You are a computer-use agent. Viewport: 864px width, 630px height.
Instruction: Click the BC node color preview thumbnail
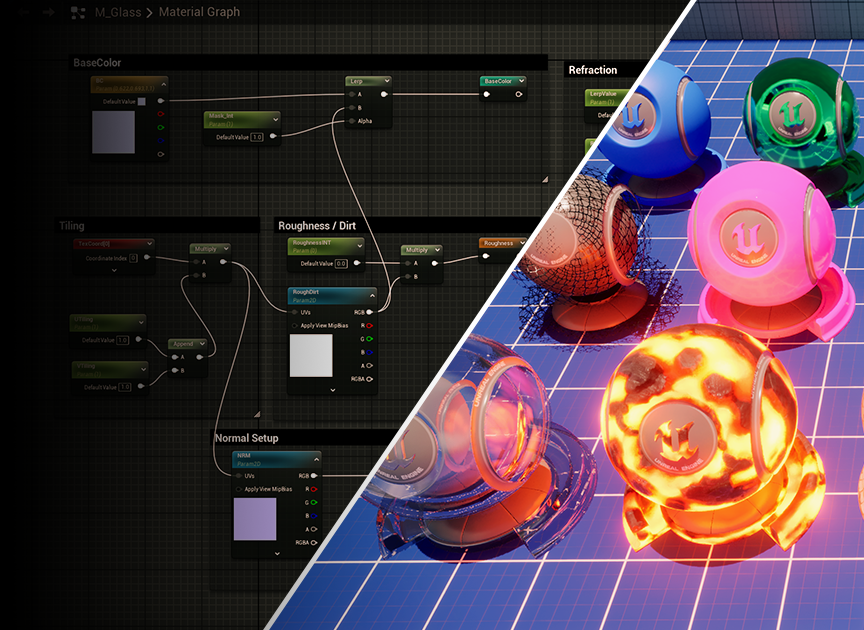(x=114, y=132)
